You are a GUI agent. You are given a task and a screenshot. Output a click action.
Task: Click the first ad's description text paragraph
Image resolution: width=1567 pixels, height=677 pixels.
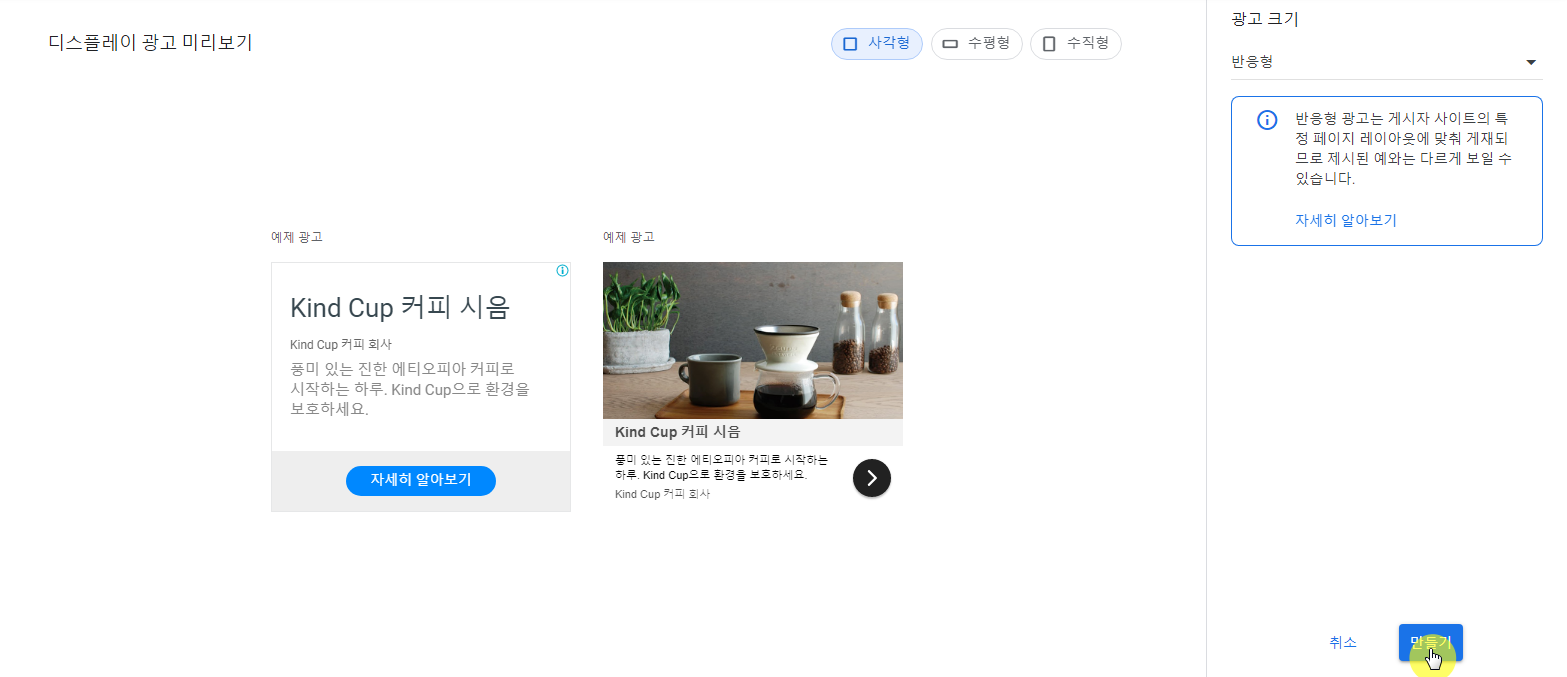click(410, 389)
